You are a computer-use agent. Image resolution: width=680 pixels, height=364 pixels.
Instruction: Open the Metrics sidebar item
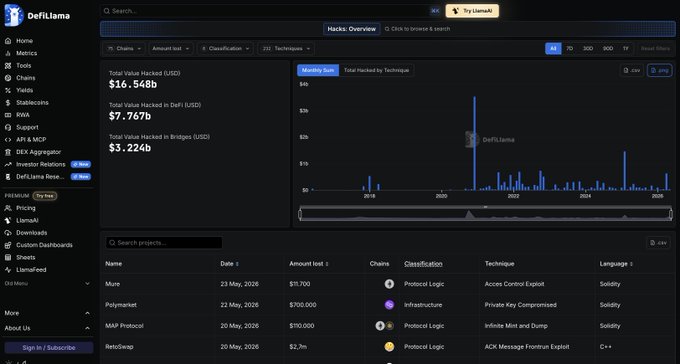click(x=26, y=53)
